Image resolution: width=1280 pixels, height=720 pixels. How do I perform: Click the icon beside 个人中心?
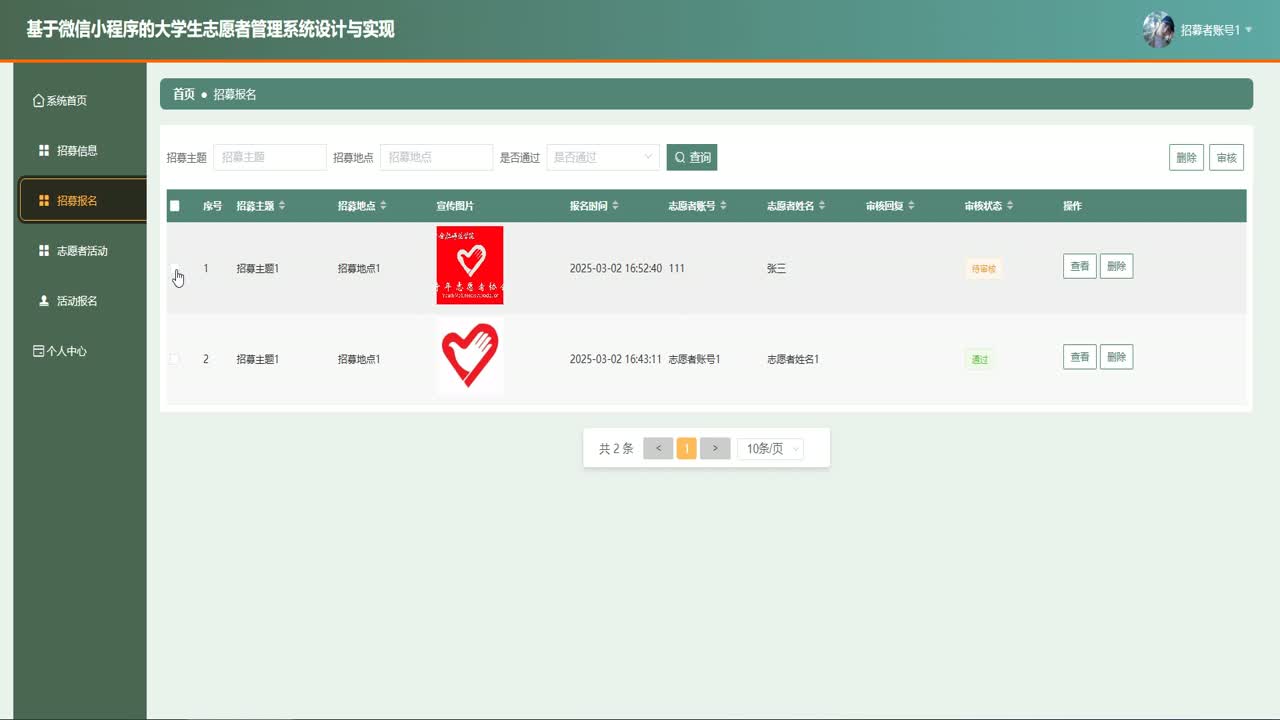(x=39, y=351)
